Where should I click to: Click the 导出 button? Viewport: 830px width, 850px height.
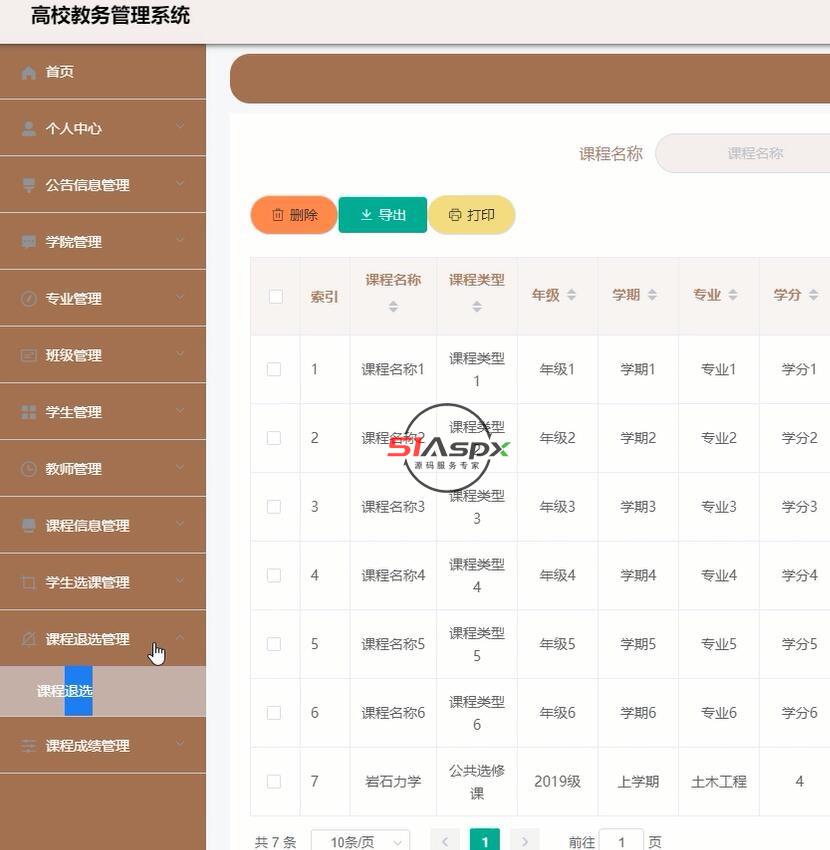(383, 215)
